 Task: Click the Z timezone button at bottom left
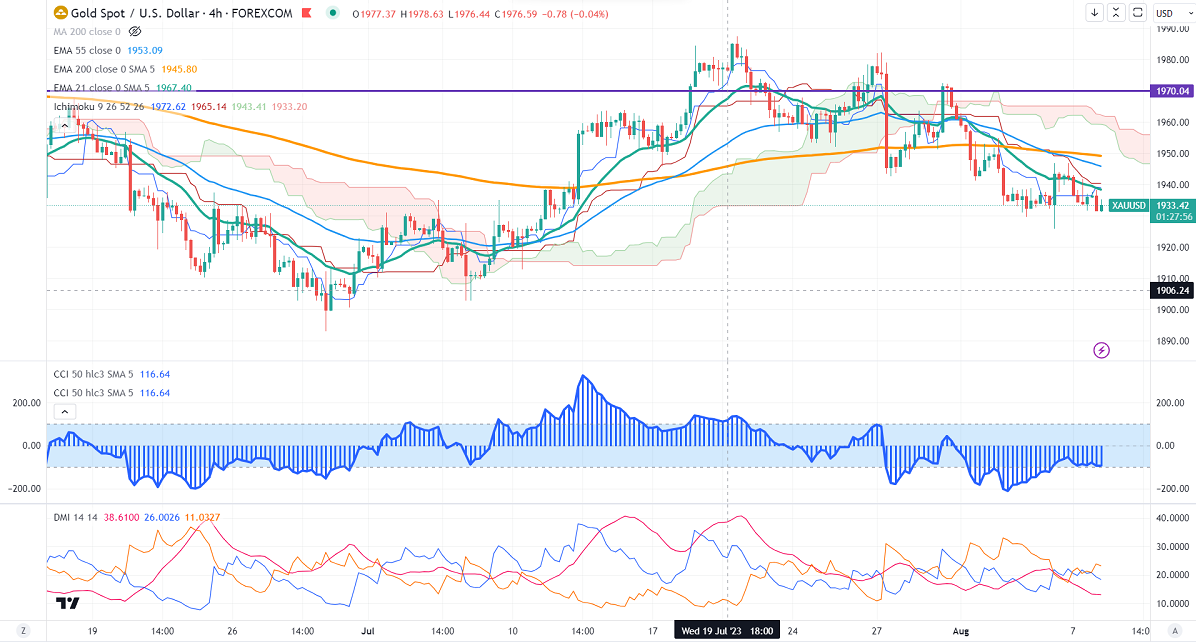[x=24, y=631]
